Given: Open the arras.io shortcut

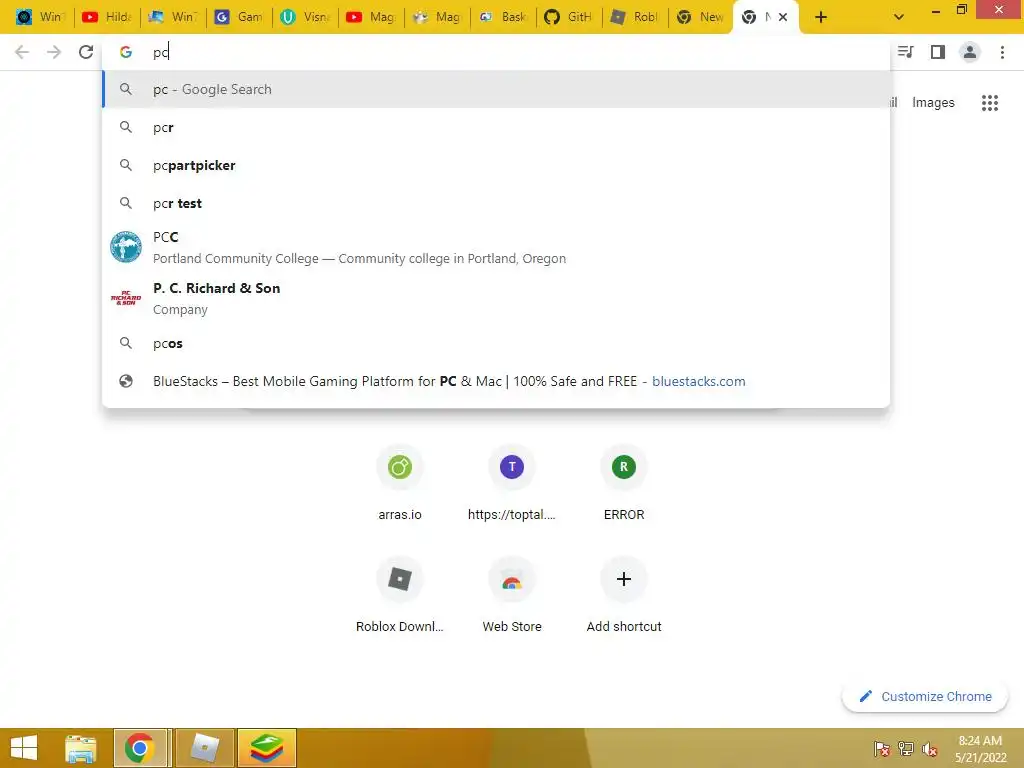Looking at the screenshot, I should click(x=400, y=483).
